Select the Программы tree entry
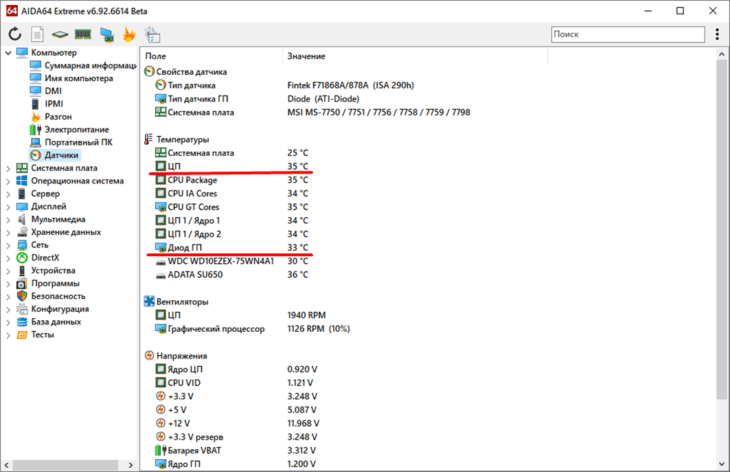 tap(55, 283)
